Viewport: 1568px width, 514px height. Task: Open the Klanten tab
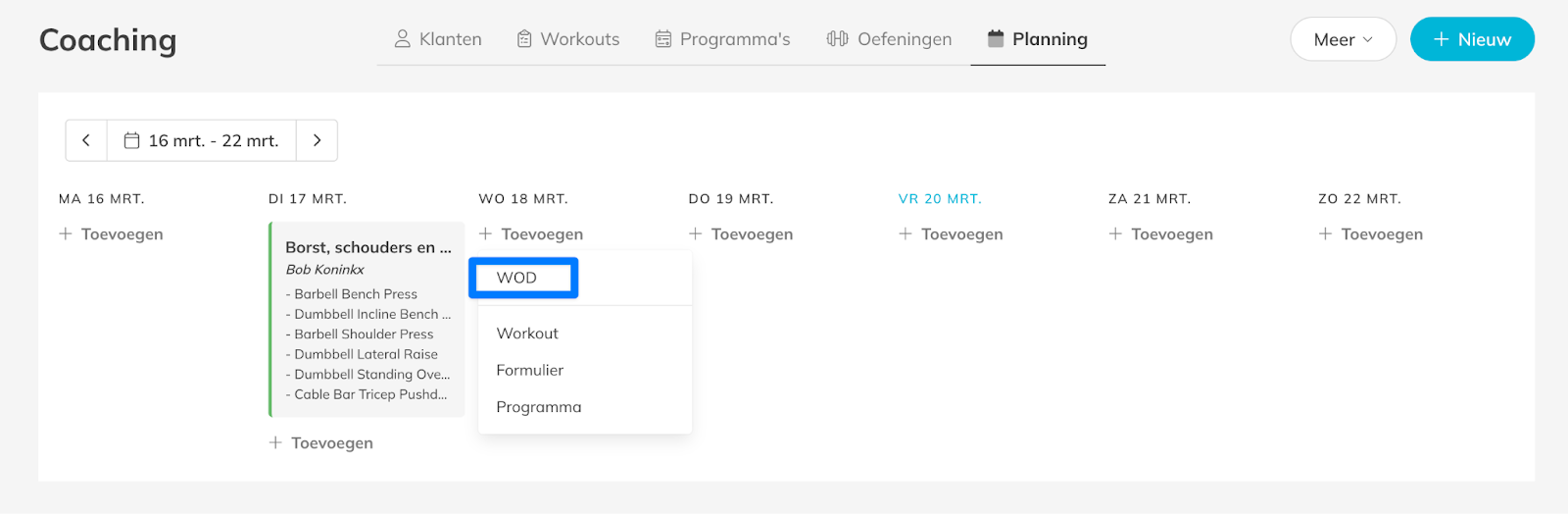[x=438, y=39]
